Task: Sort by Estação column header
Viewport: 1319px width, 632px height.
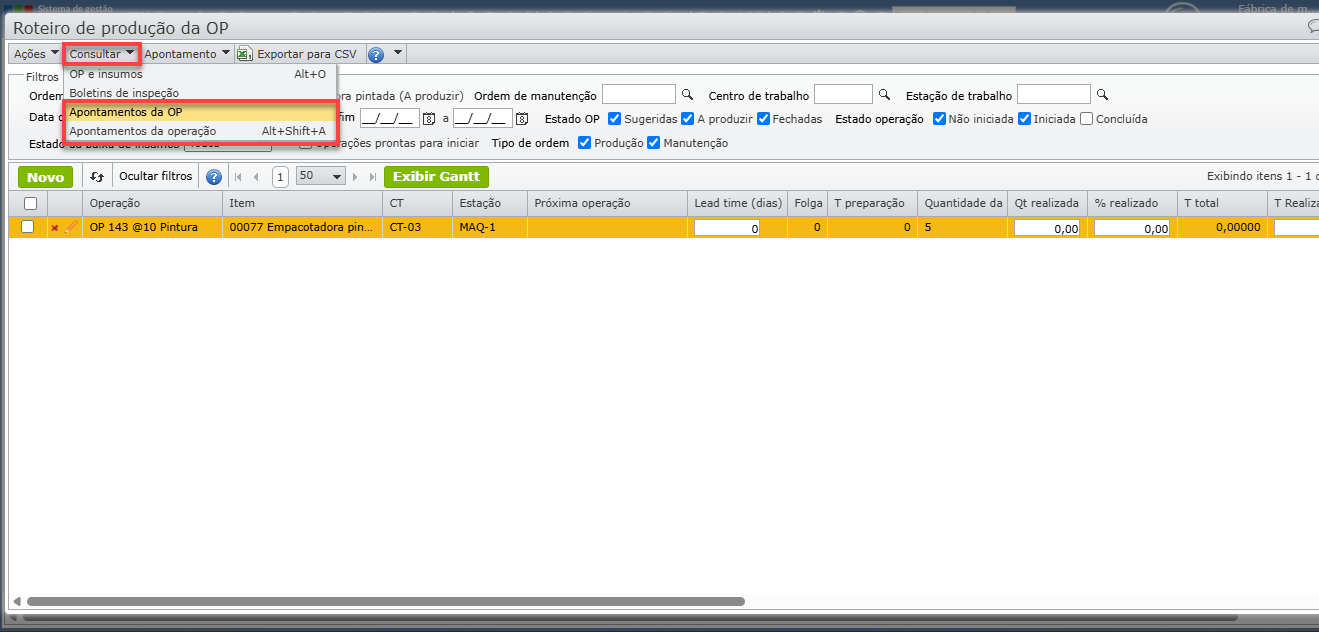Action: pyautogui.click(x=490, y=203)
